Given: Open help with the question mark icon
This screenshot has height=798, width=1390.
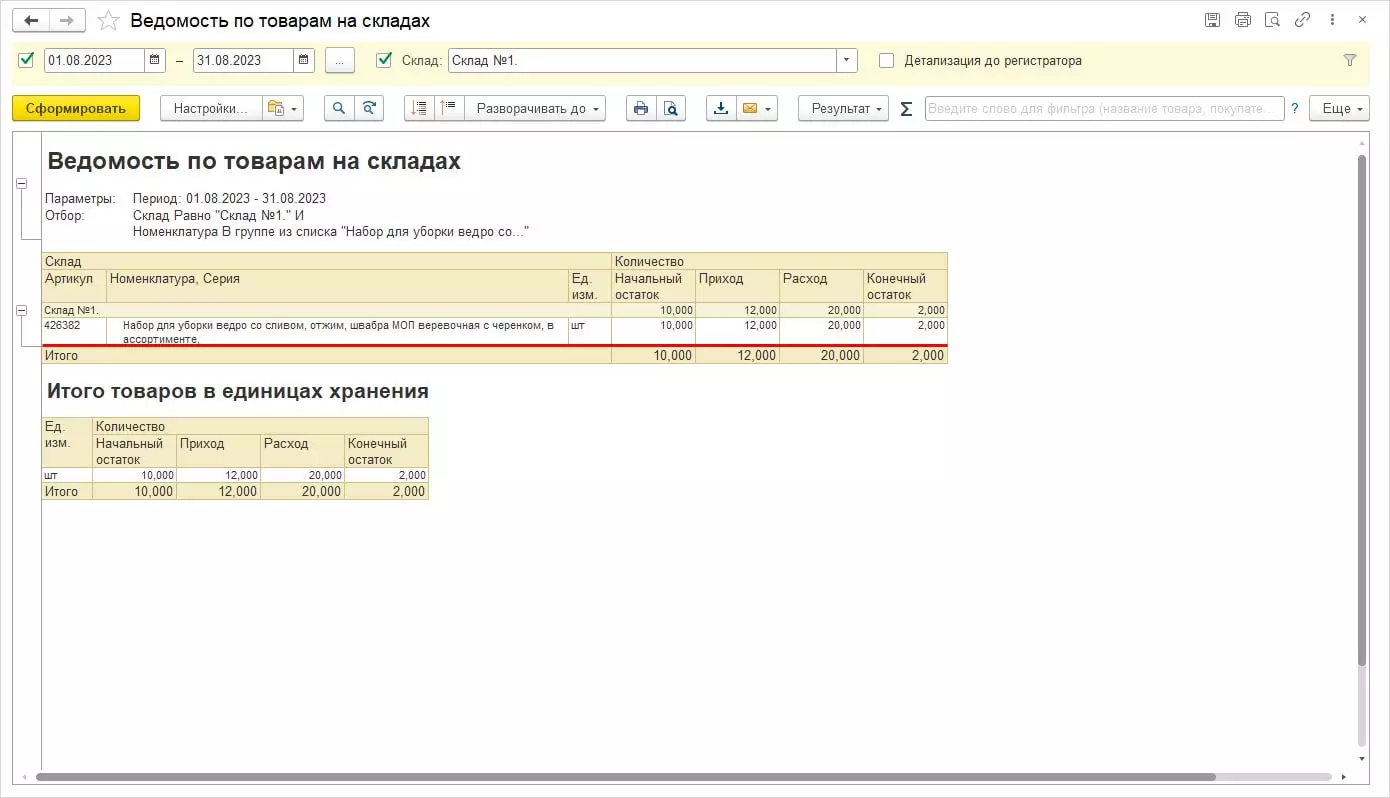Looking at the screenshot, I should 1295,108.
